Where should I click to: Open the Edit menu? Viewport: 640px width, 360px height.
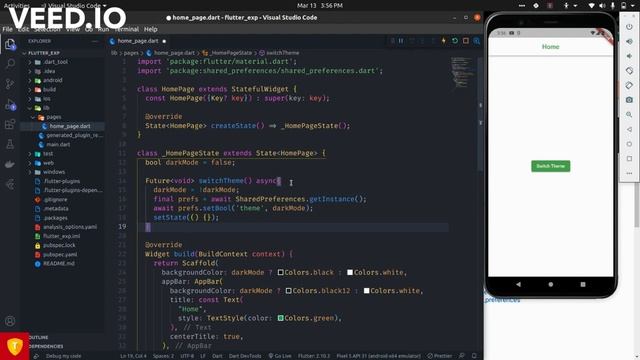(x=23, y=29)
